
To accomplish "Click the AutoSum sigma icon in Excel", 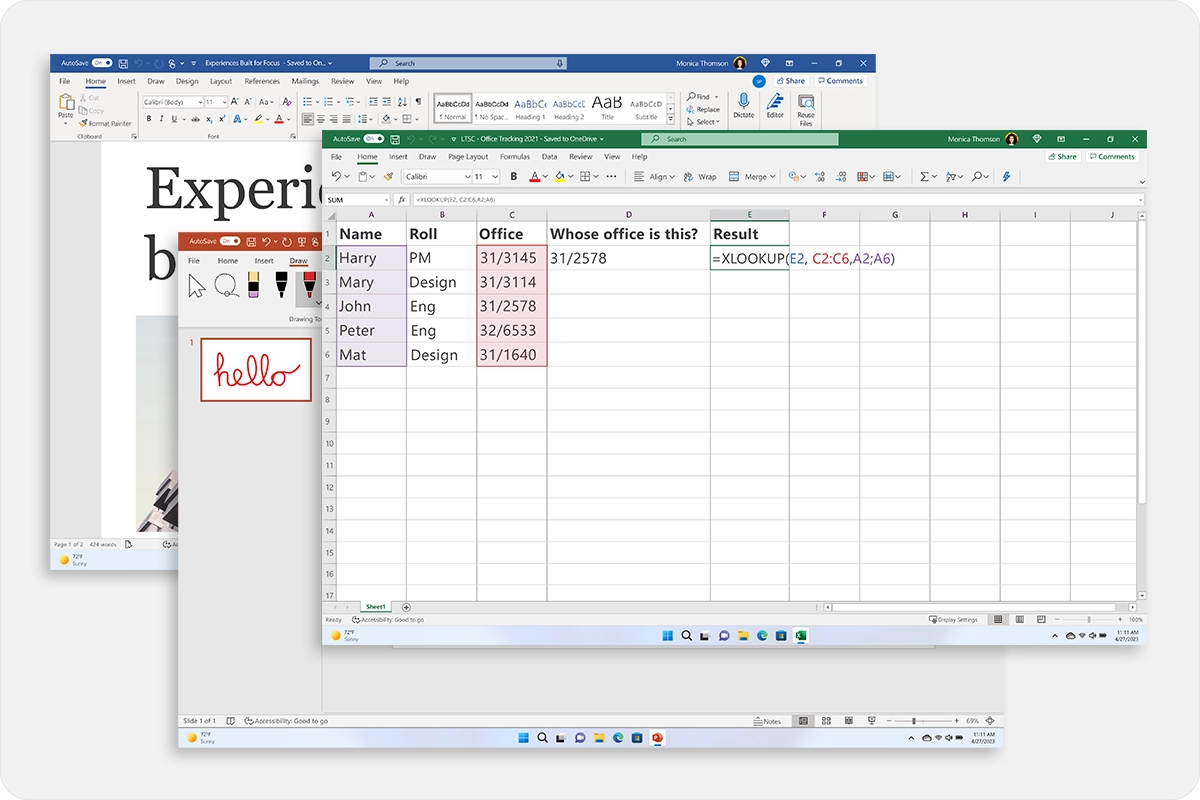I will pyautogui.click(x=925, y=176).
